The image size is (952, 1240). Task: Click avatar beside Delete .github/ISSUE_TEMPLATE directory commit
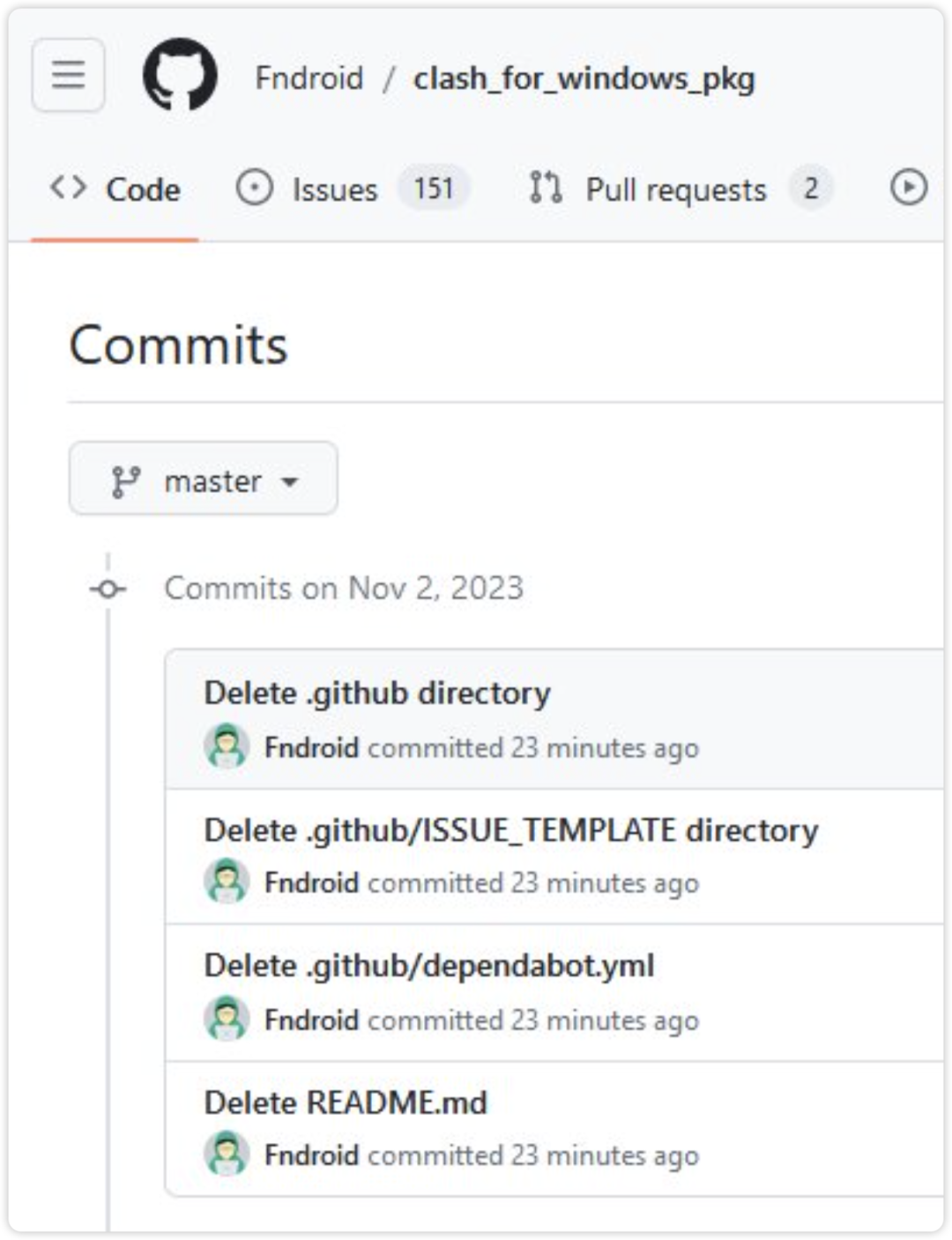tap(227, 881)
